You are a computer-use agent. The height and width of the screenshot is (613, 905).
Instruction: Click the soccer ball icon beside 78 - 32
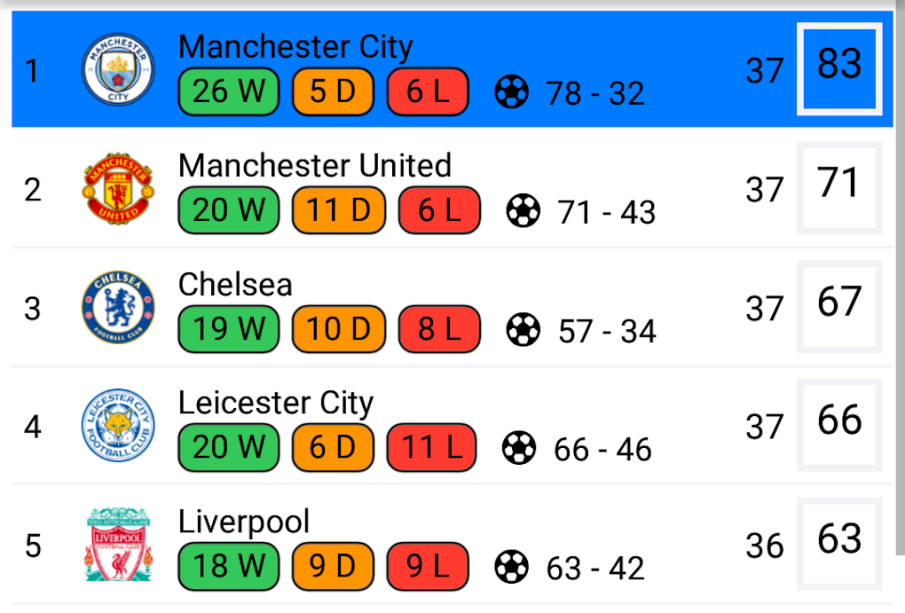[x=512, y=92]
